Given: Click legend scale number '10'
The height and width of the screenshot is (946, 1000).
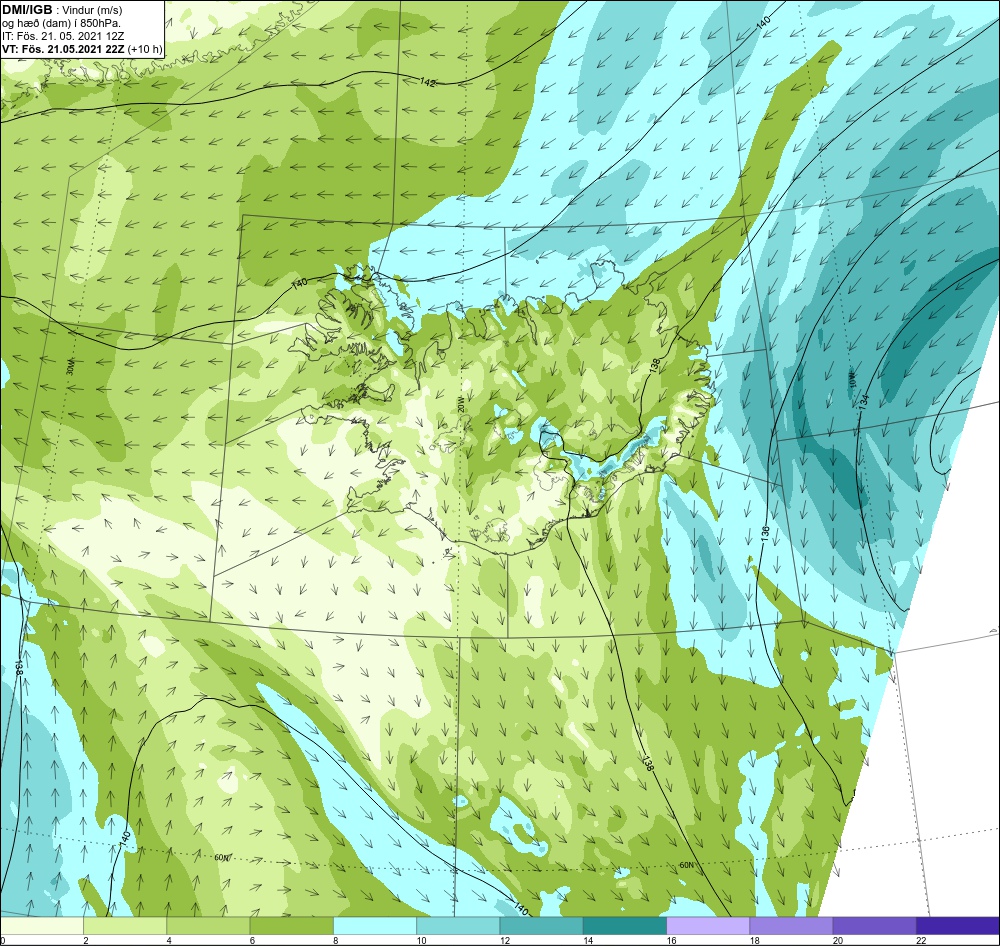Looking at the screenshot, I should pos(421,940).
